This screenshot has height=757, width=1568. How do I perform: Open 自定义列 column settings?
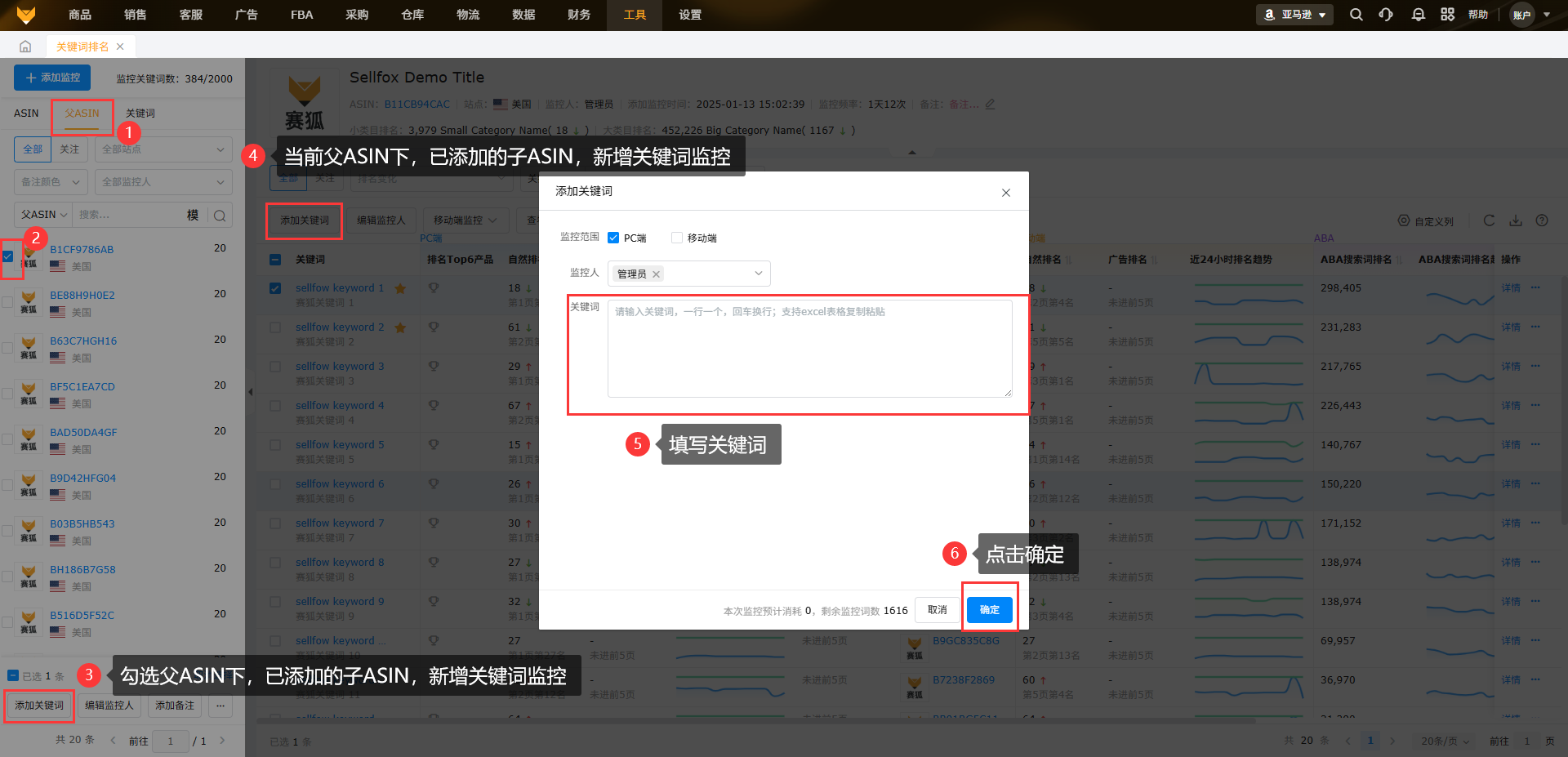tap(1426, 221)
